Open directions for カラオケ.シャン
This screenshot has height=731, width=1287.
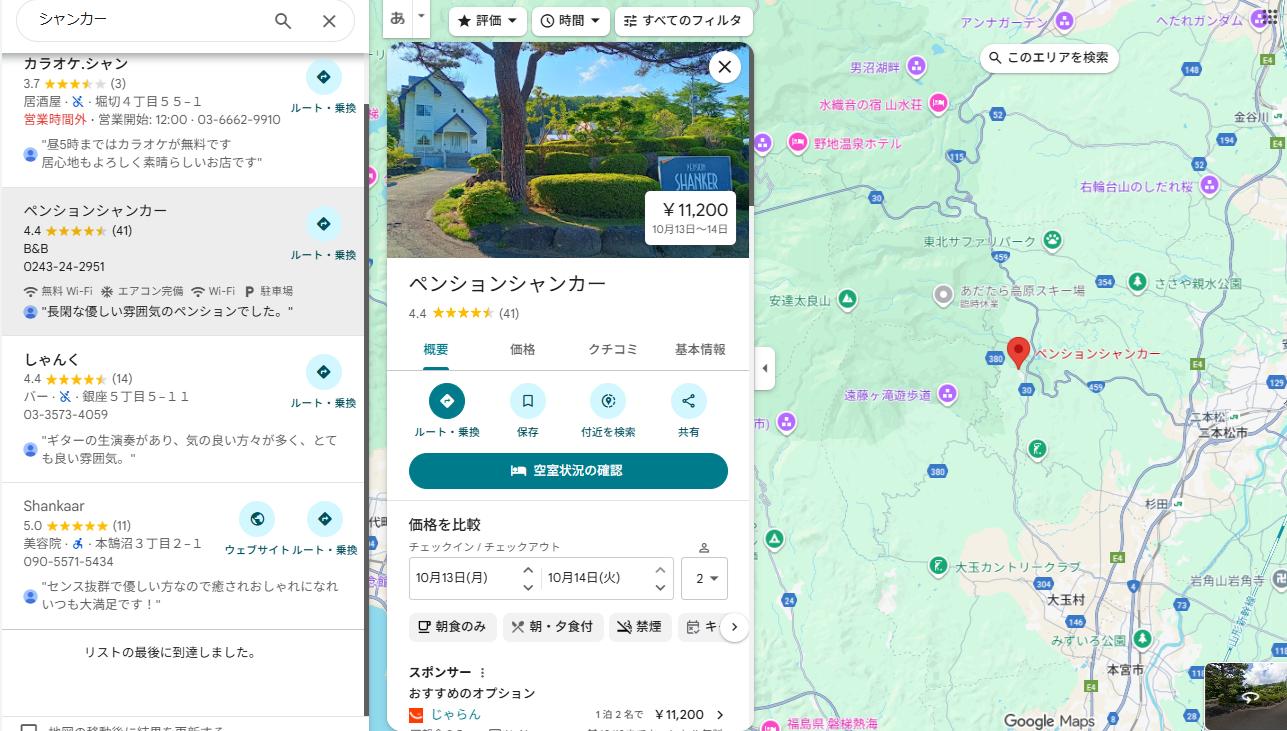[323, 78]
